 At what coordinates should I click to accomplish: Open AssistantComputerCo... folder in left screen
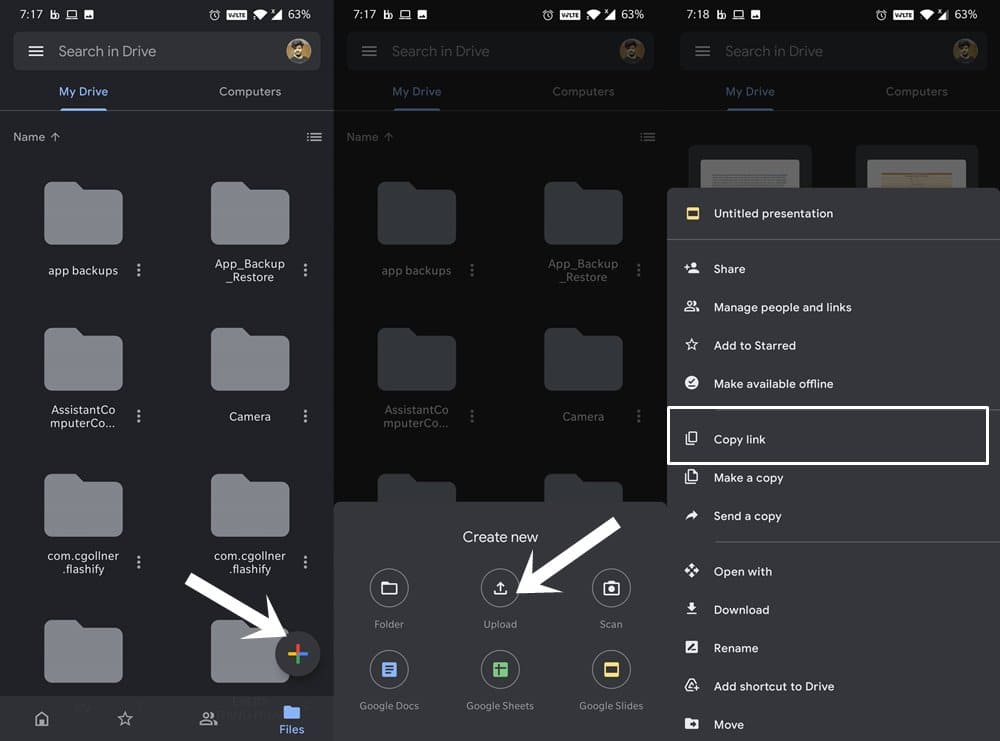coord(83,360)
